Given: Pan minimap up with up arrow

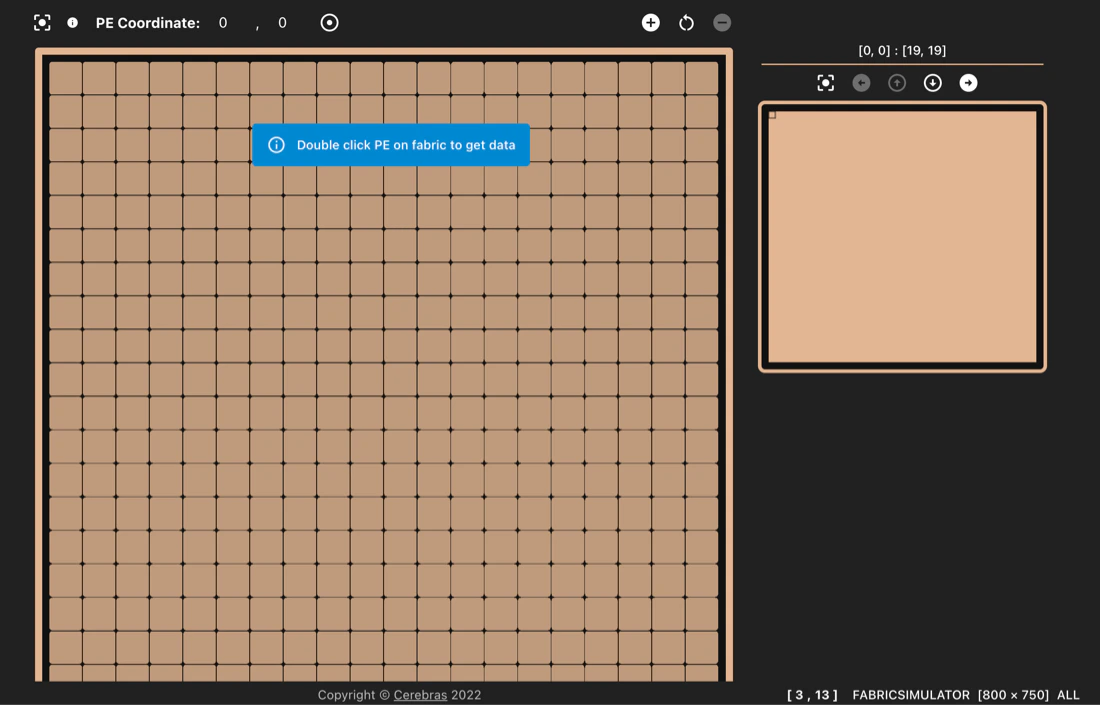Looking at the screenshot, I should click(x=897, y=83).
